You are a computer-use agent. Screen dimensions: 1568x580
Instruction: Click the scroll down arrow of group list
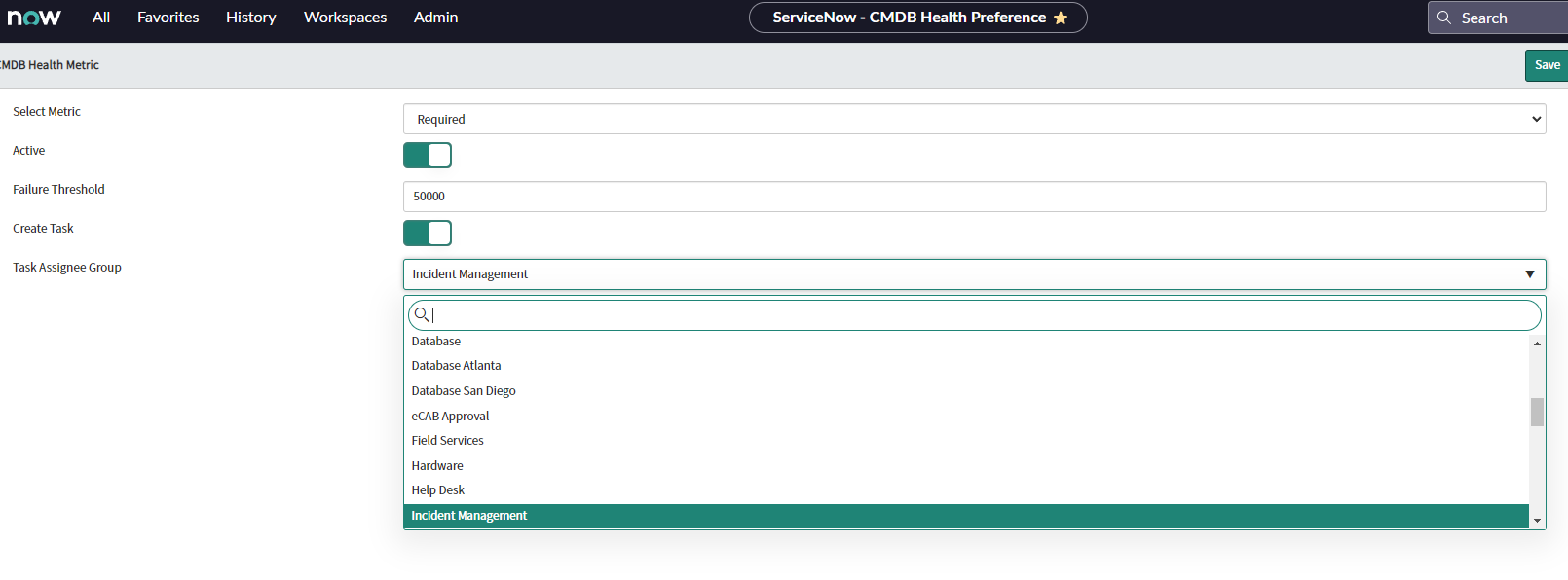[1537, 521]
